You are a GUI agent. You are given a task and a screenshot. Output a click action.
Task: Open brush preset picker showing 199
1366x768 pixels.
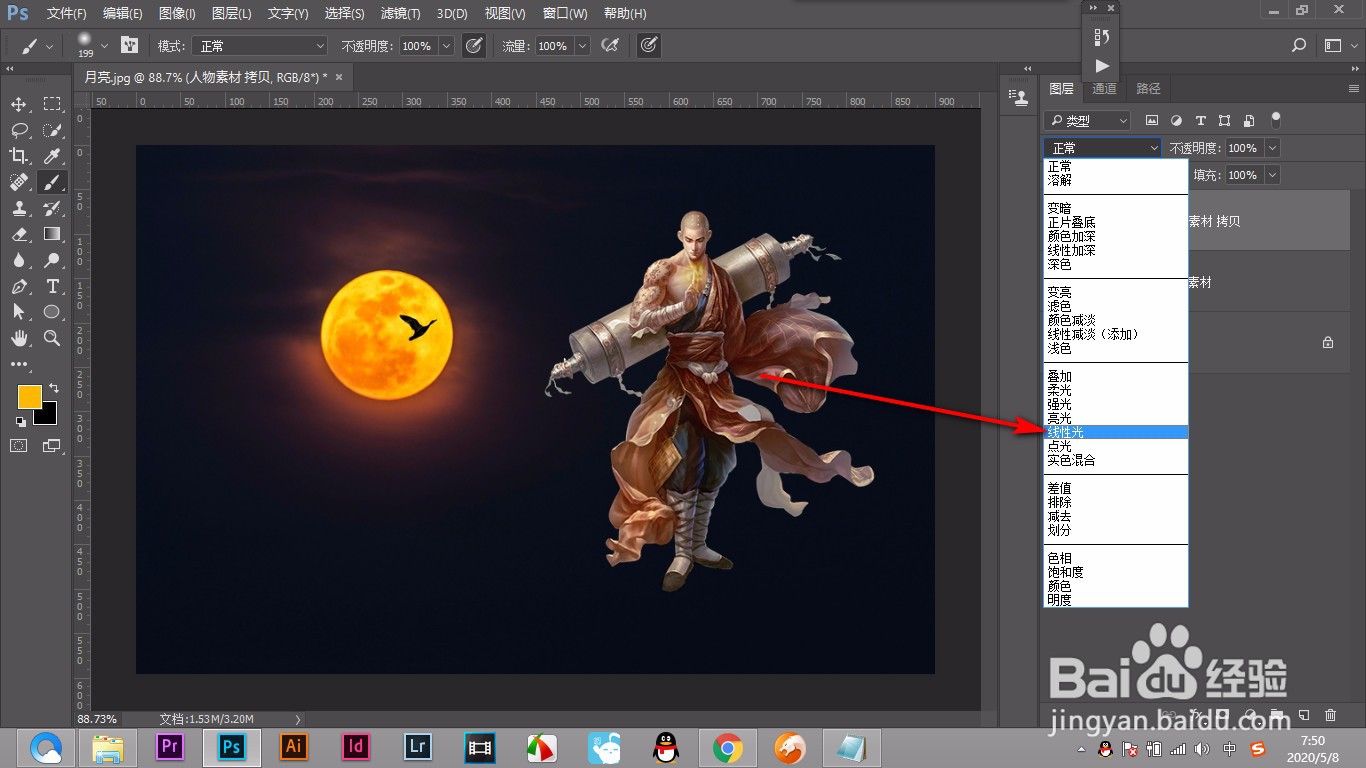pos(92,45)
